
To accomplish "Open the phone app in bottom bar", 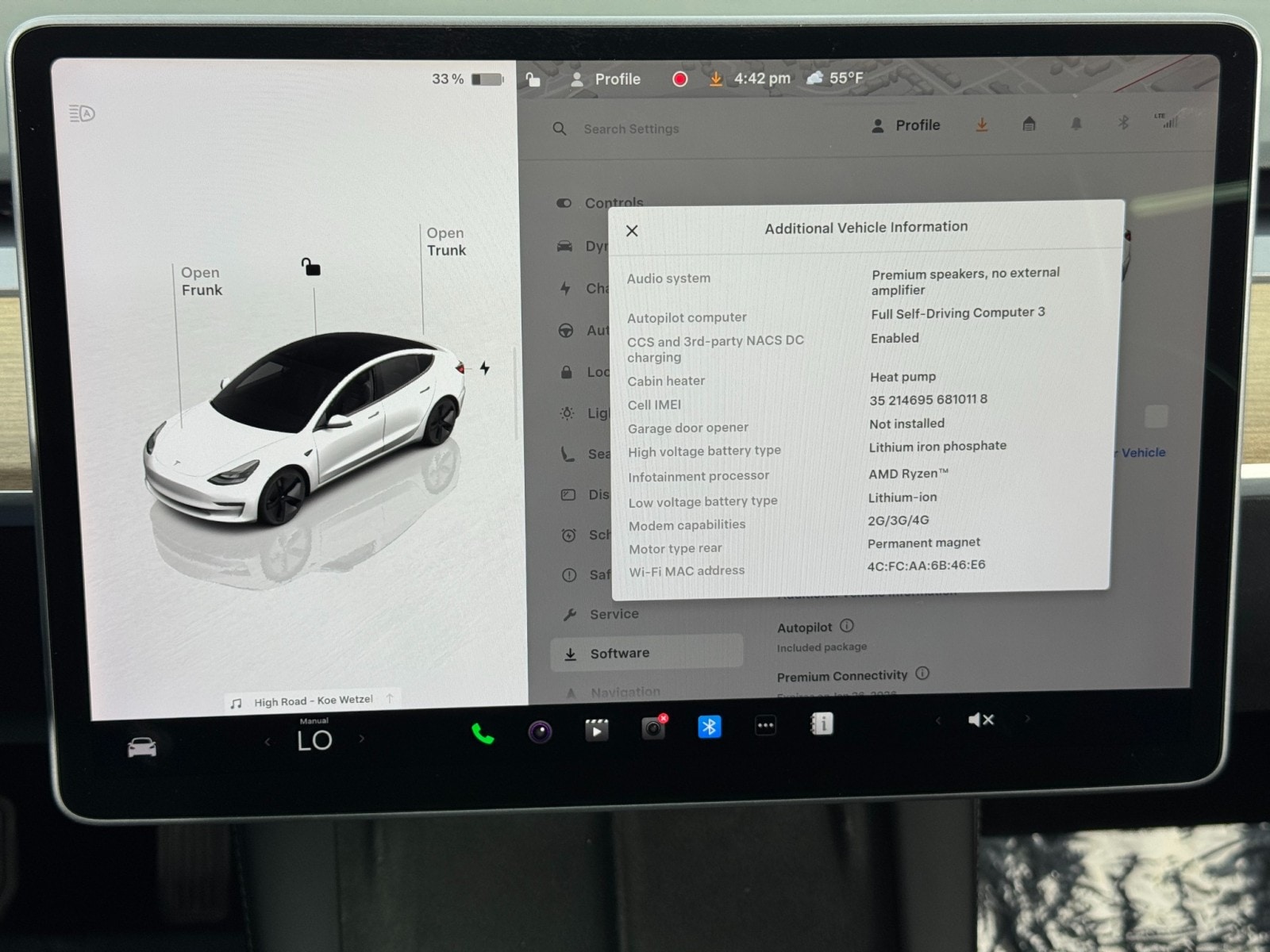I will pos(483,733).
